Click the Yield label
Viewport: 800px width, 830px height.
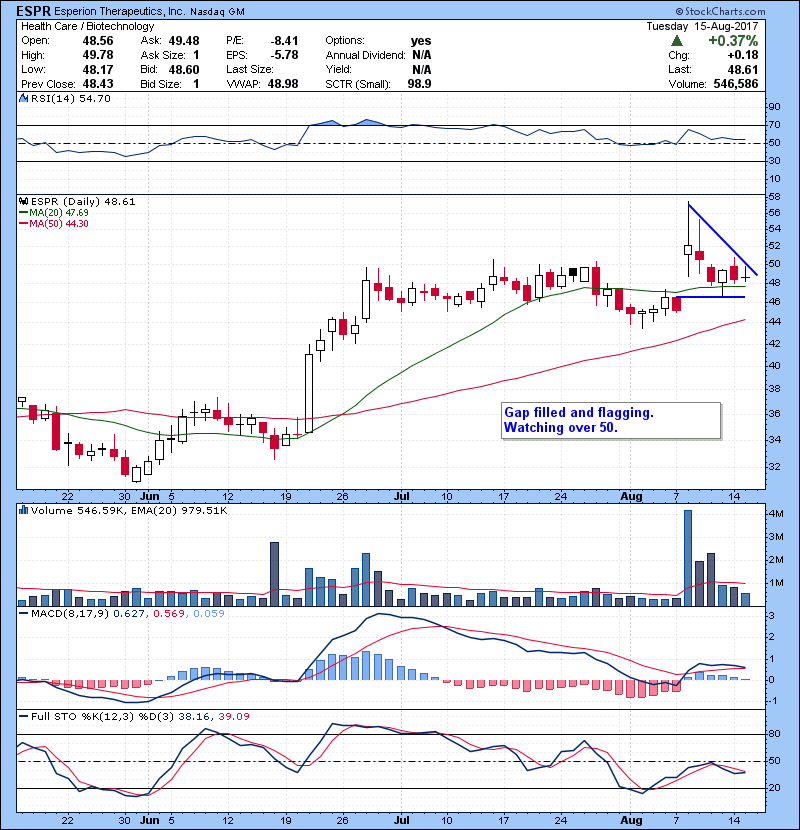(339, 69)
